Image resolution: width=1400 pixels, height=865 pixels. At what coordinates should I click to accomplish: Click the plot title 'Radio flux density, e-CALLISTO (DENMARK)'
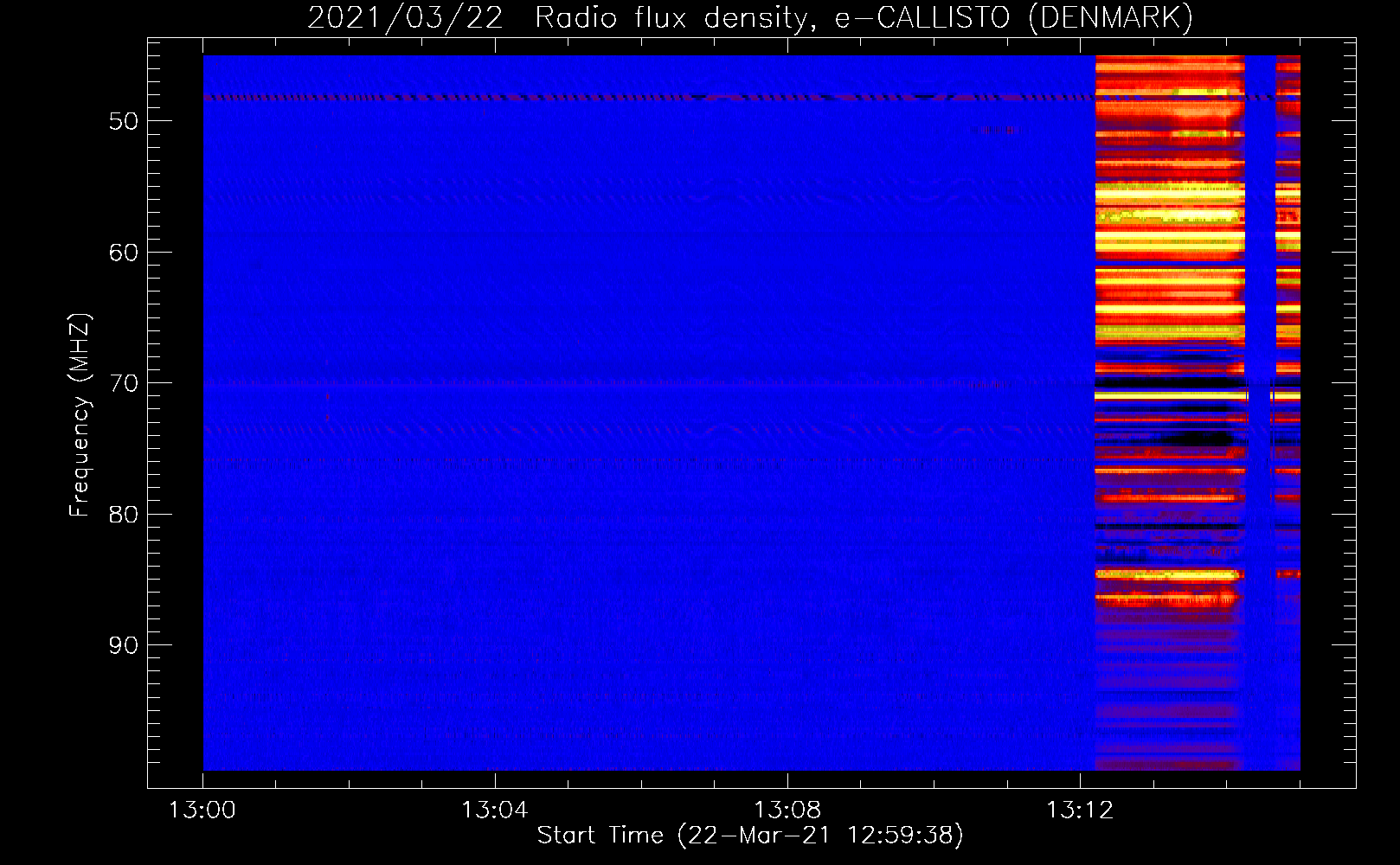coord(864,17)
